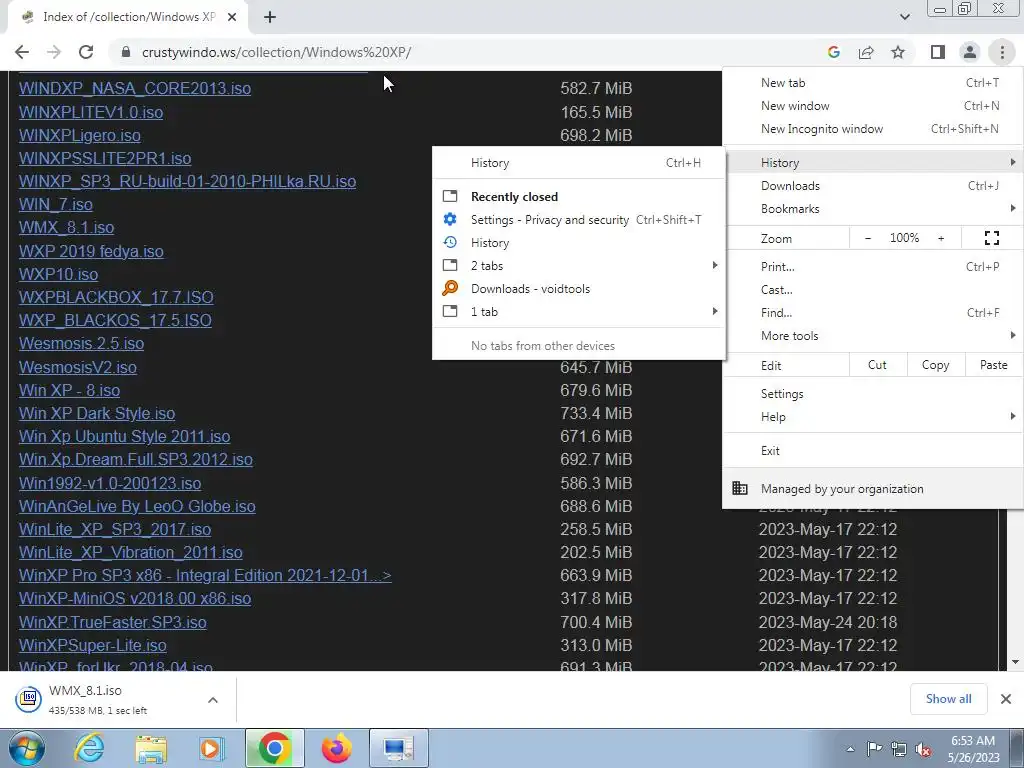Click Copy in Edit row

(x=936, y=365)
